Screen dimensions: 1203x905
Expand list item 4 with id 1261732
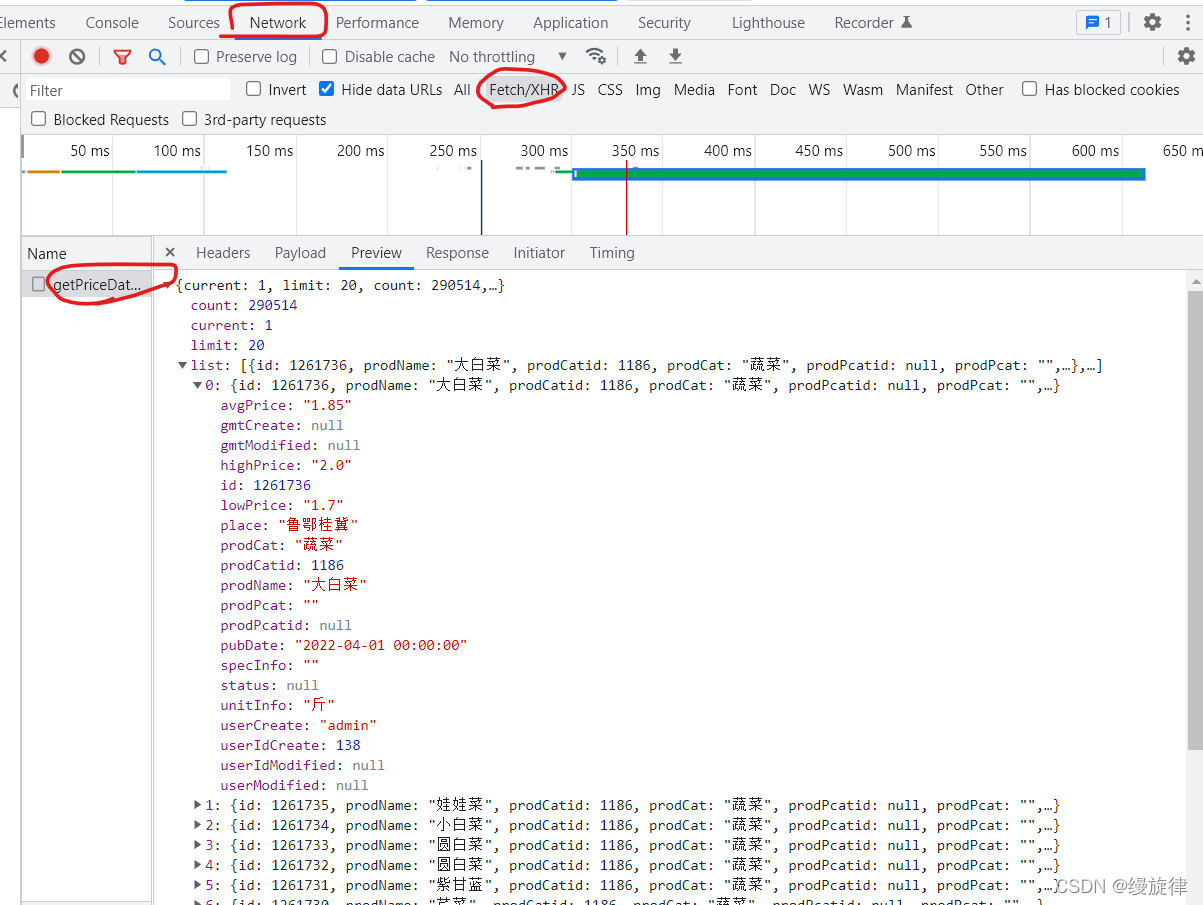[x=197, y=865]
